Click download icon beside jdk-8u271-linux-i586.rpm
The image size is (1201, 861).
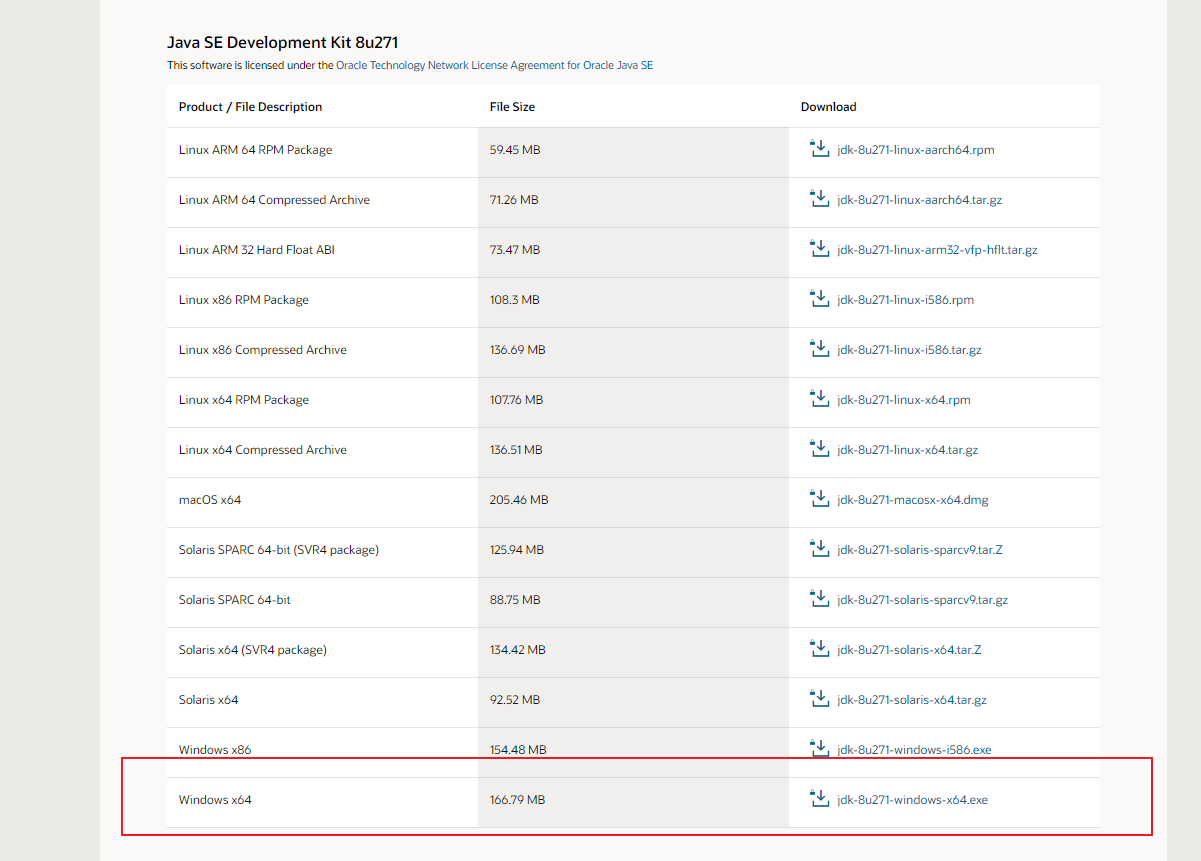[819, 299]
